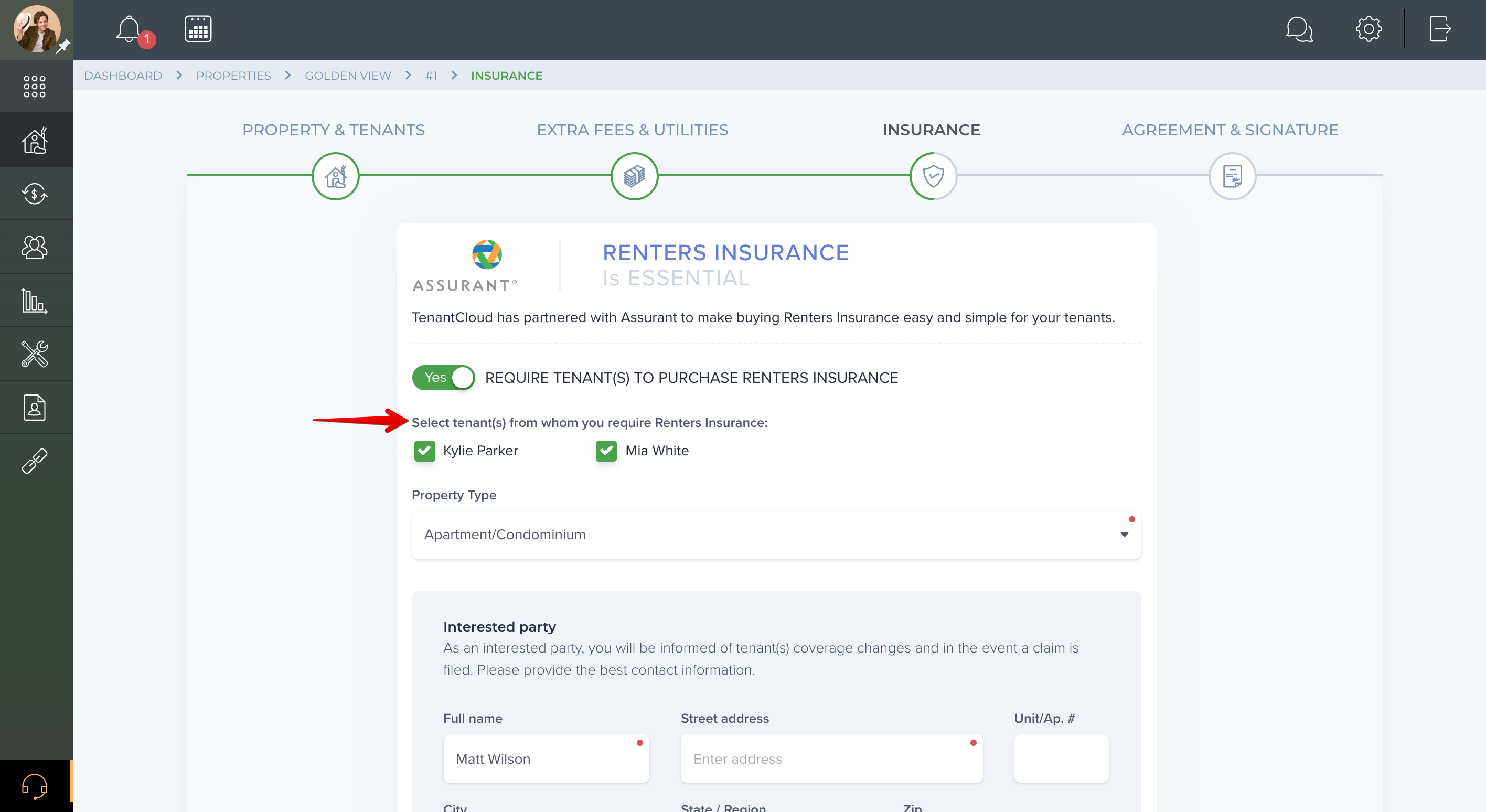Open the properties house icon in sidebar
The width and height of the screenshot is (1486, 812).
coord(35,140)
